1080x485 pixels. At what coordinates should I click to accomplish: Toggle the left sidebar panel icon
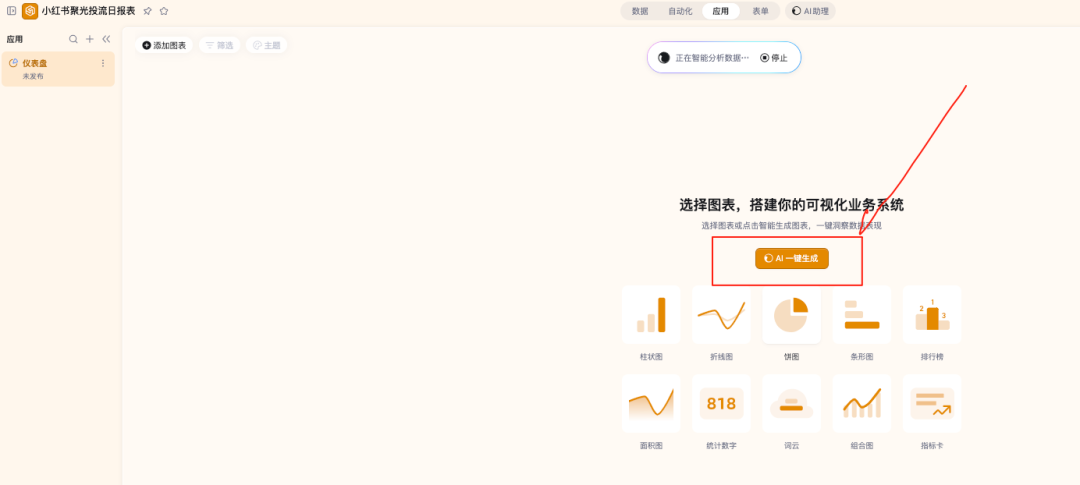coord(11,11)
